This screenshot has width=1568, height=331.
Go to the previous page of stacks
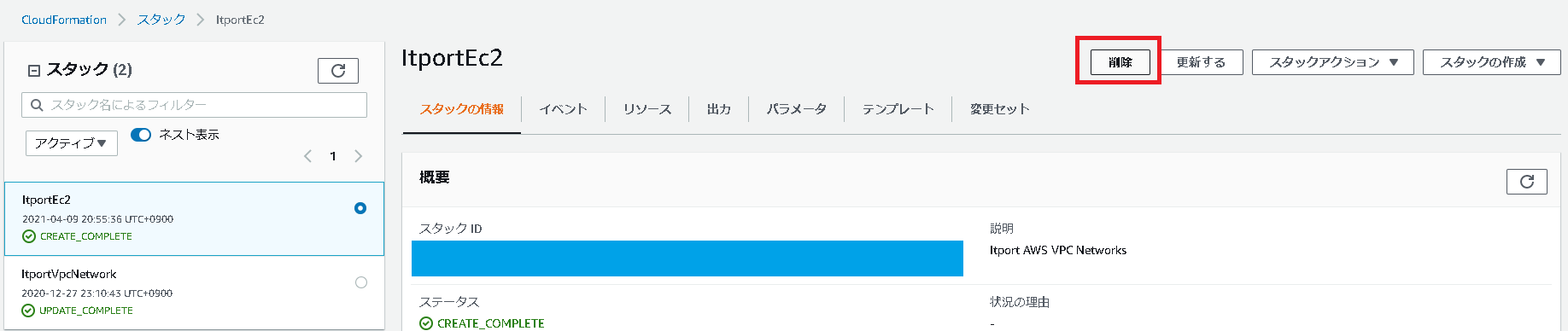pyautogui.click(x=308, y=156)
